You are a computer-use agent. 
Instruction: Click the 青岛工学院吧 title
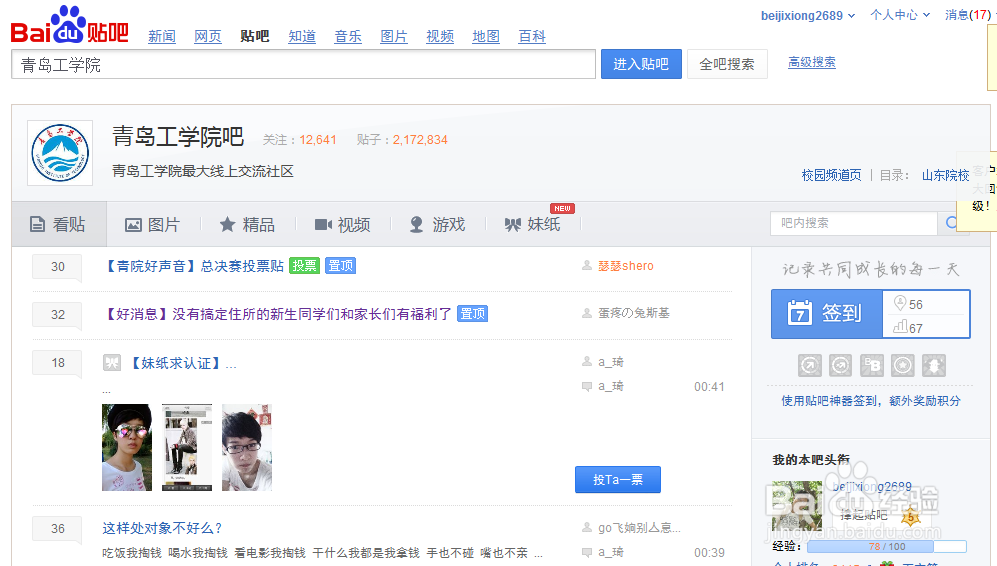click(x=178, y=137)
